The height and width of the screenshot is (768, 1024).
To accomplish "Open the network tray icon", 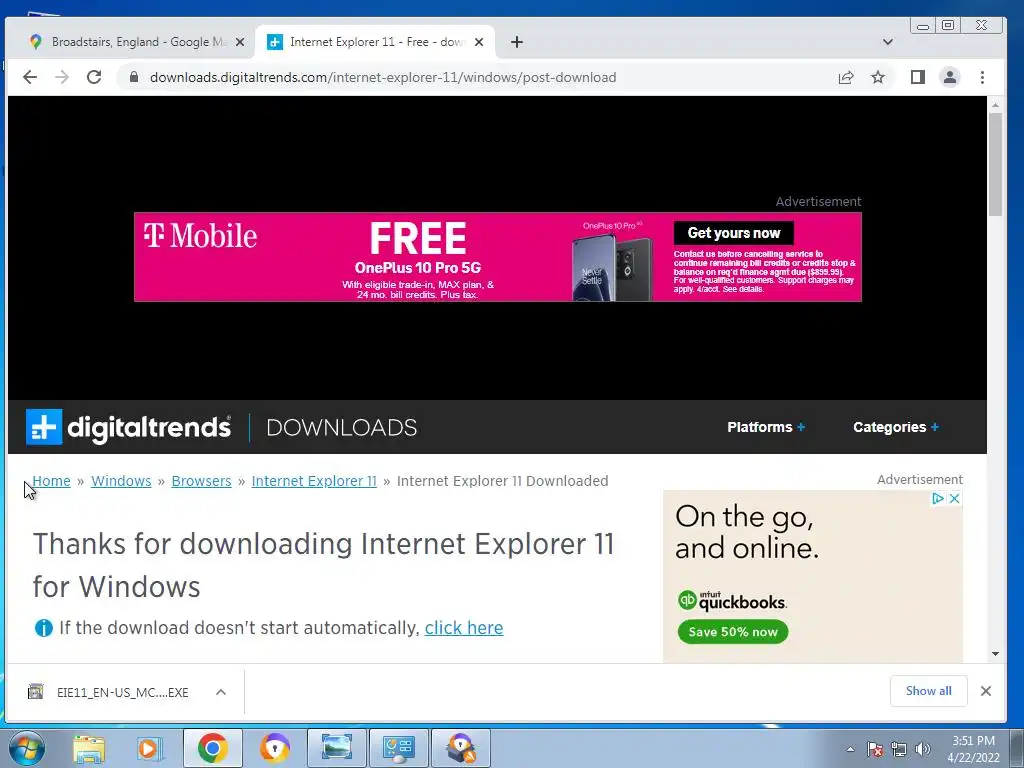I will click(x=899, y=749).
